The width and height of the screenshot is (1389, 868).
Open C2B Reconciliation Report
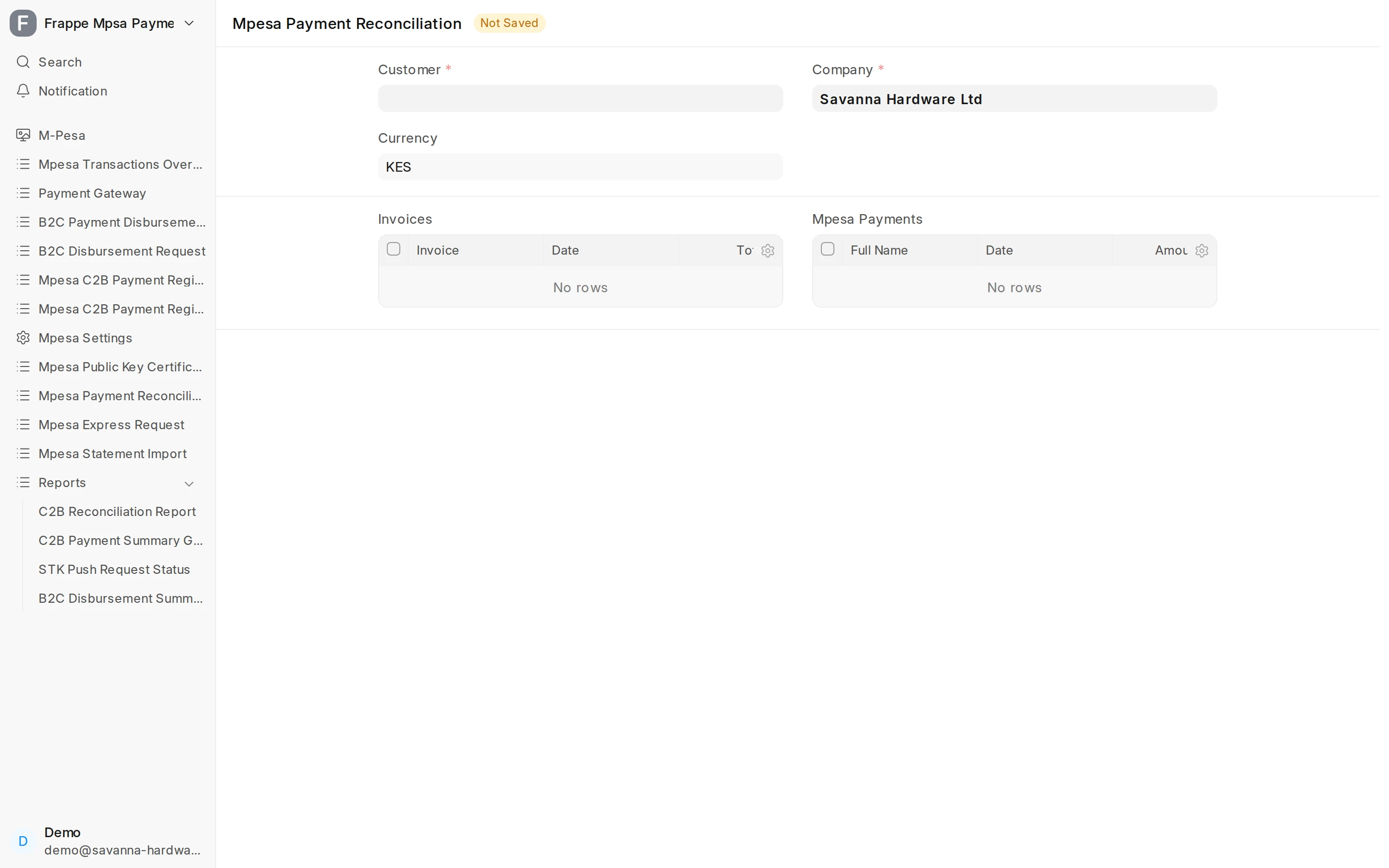coord(117,512)
